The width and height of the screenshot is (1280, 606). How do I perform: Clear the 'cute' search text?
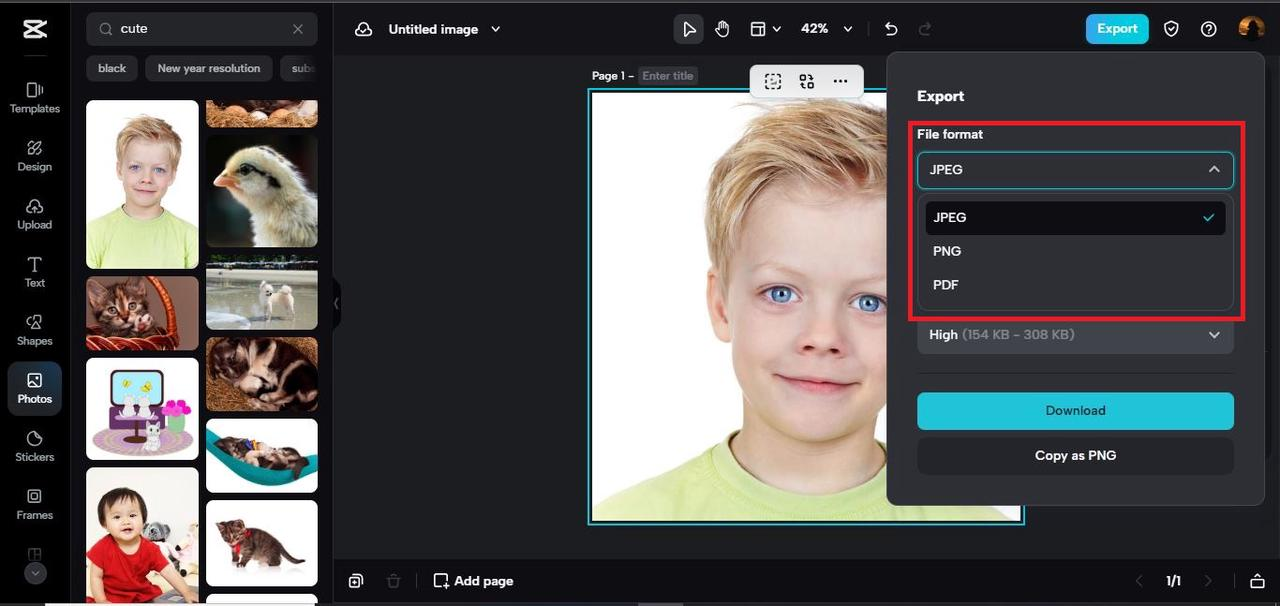[x=298, y=29]
